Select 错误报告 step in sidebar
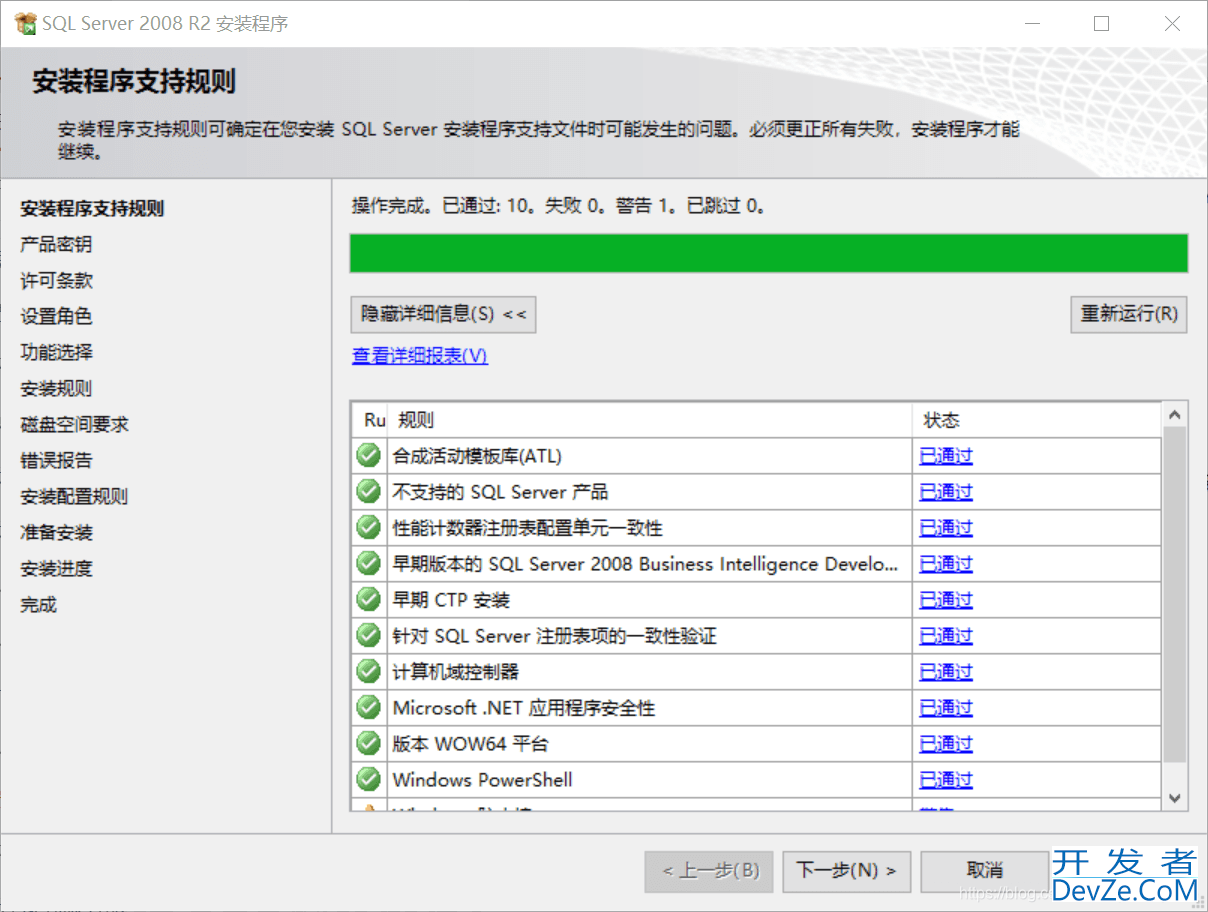1208x912 pixels. 56,461
